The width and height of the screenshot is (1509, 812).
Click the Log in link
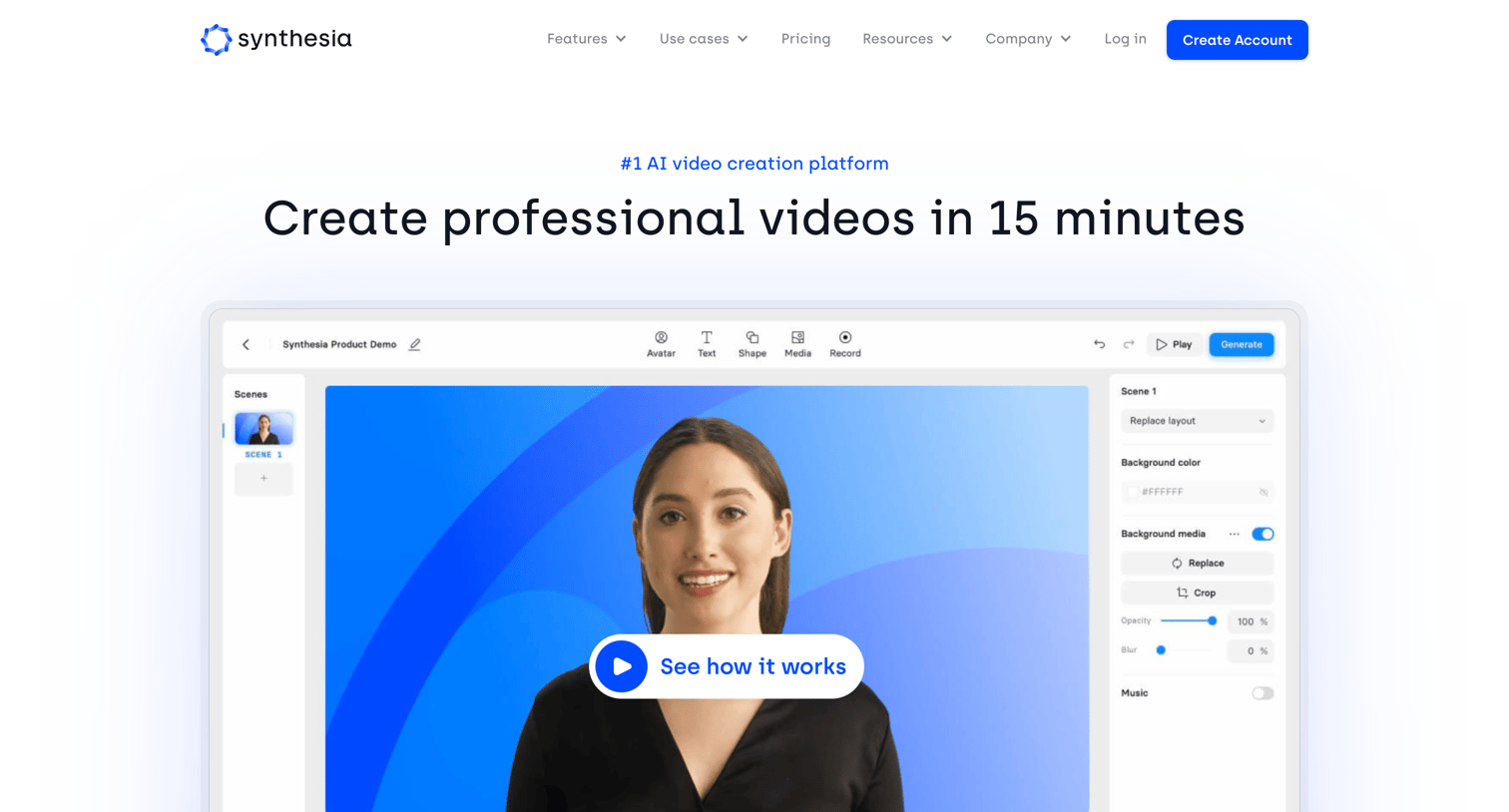[x=1125, y=39]
